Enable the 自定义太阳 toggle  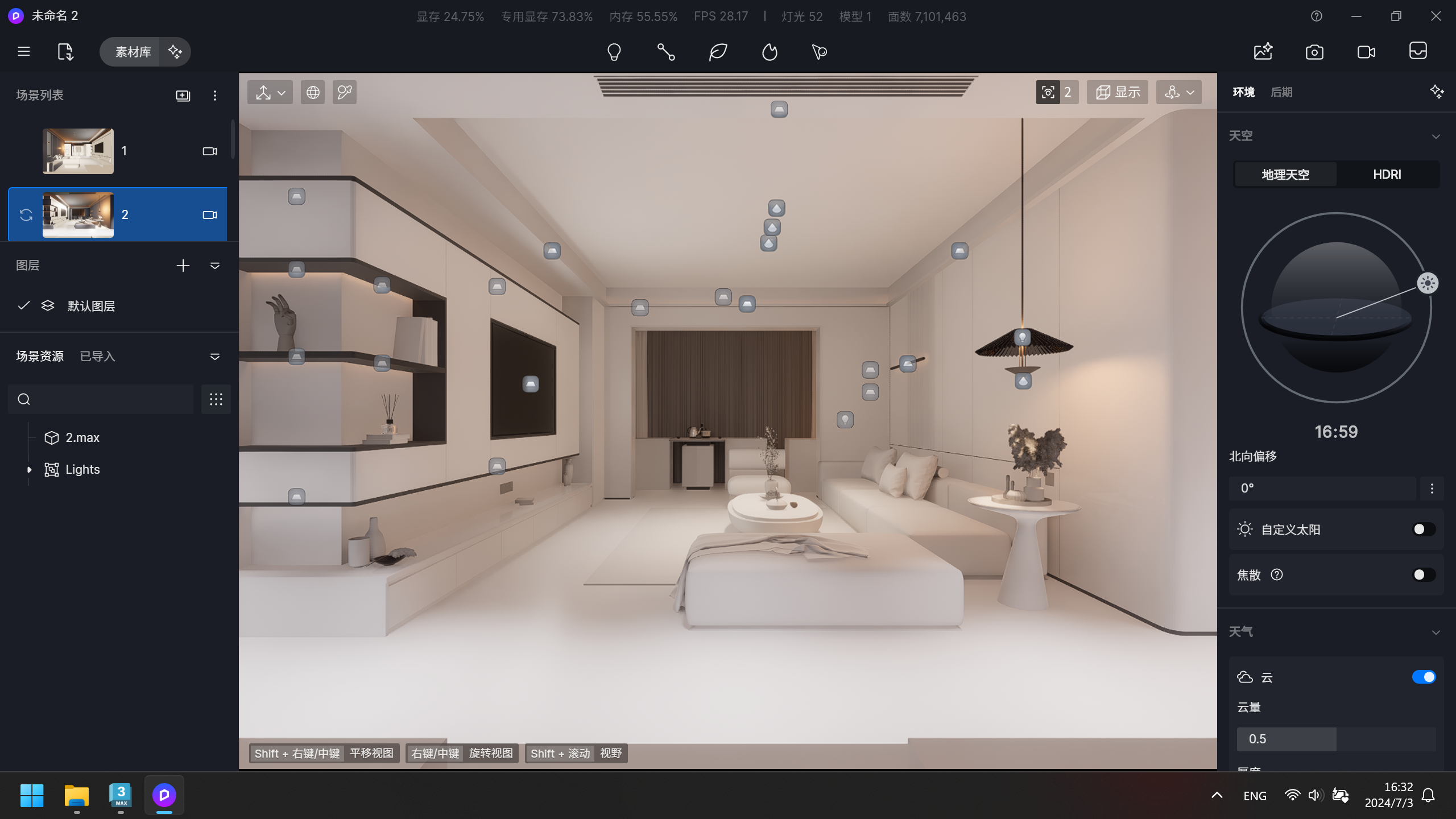(x=1424, y=530)
